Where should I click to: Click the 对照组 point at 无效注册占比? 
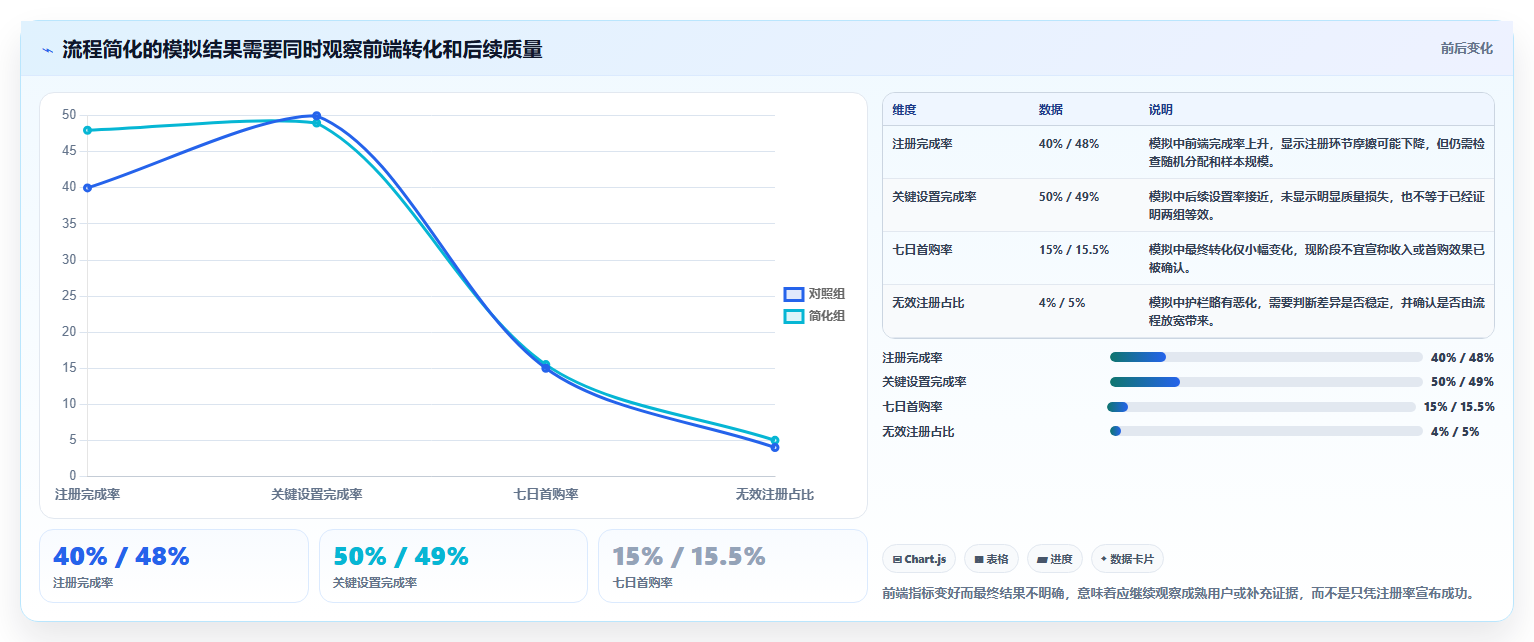775,447
